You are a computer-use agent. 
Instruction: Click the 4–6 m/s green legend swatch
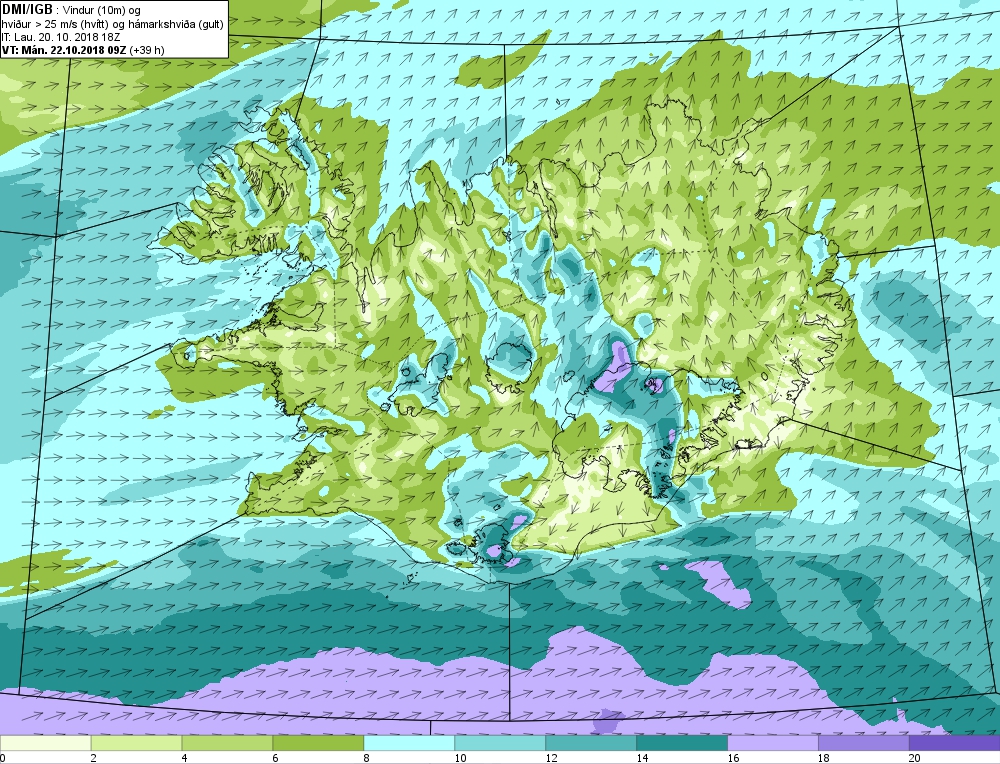point(227,743)
